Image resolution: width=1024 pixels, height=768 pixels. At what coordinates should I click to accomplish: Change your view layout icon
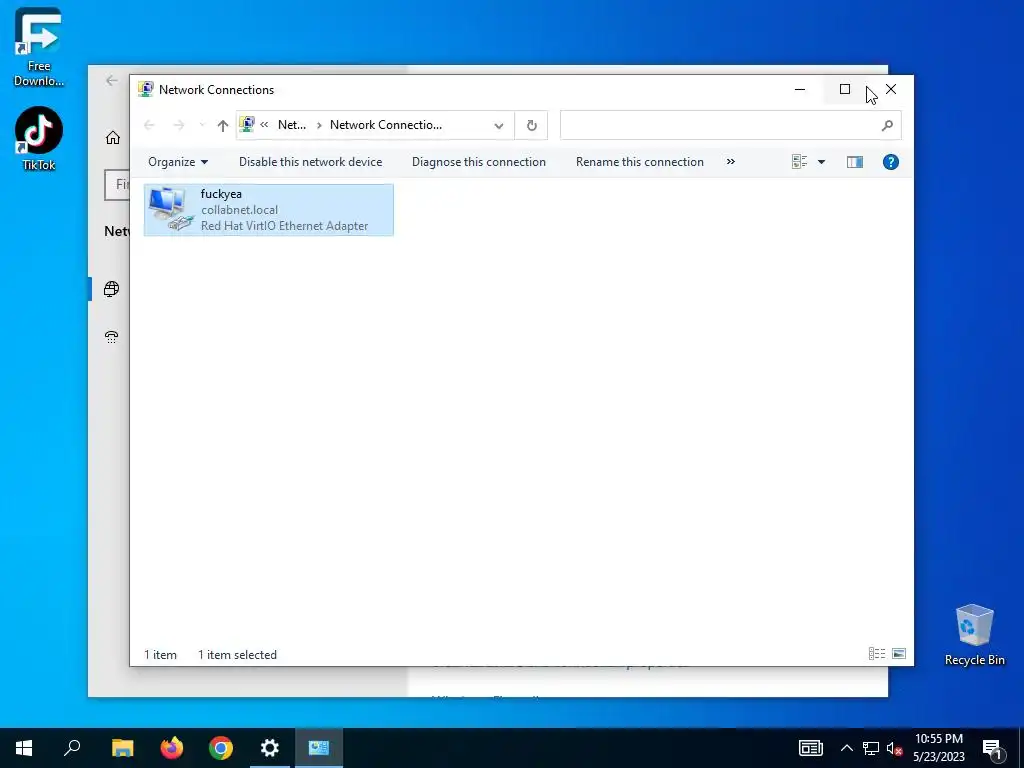pos(799,162)
